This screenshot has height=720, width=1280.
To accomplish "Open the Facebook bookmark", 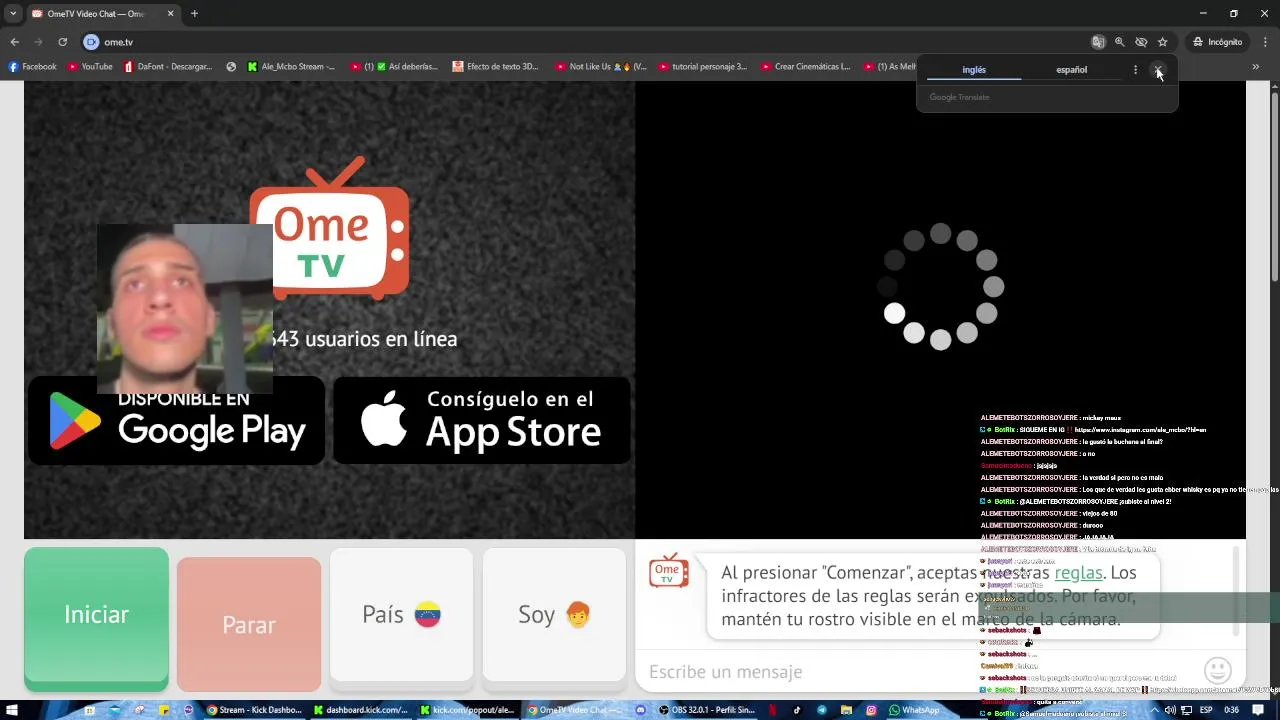I will (32, 67).
